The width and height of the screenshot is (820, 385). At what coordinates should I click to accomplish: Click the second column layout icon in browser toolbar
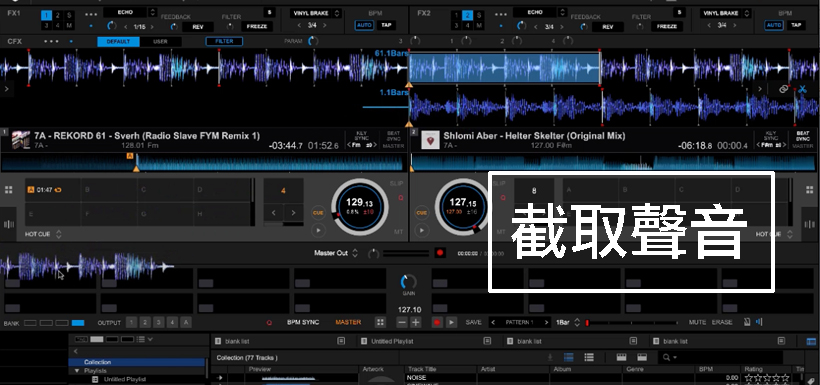[642, 357]
